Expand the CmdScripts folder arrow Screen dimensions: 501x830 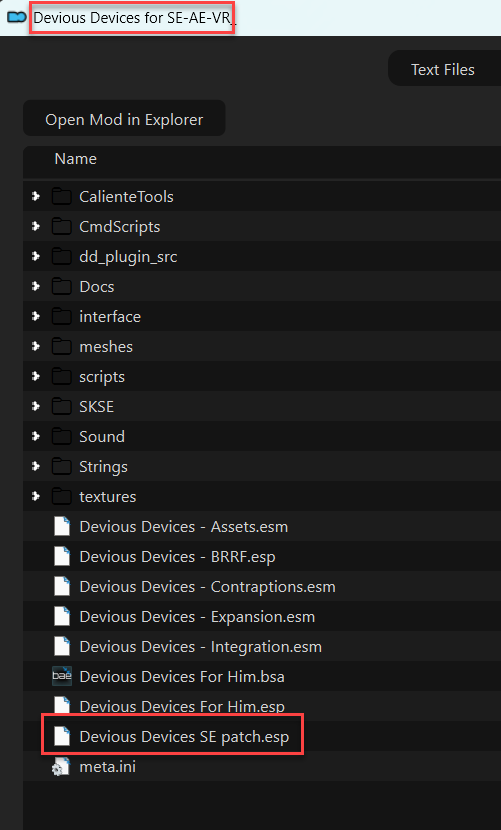tap(35, 227)
